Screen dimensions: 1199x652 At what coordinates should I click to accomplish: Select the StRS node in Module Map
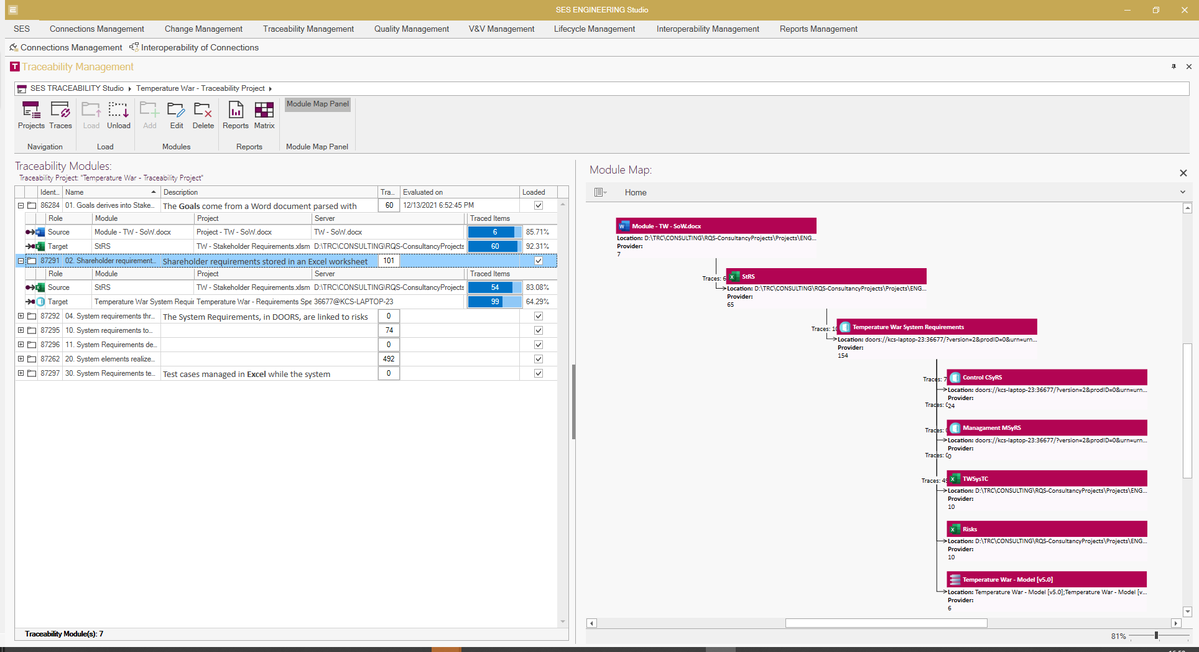pos(826,276)
